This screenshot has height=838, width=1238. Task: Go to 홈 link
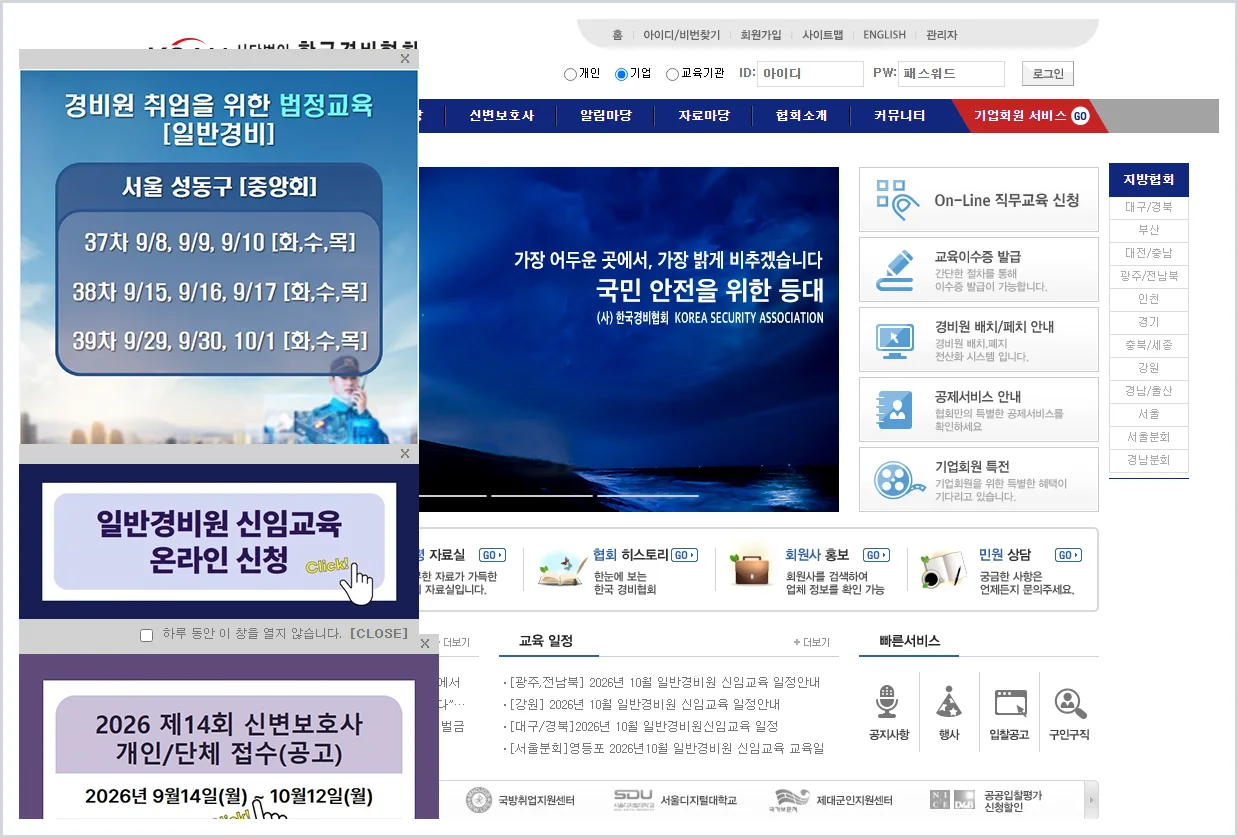point(618,35)
